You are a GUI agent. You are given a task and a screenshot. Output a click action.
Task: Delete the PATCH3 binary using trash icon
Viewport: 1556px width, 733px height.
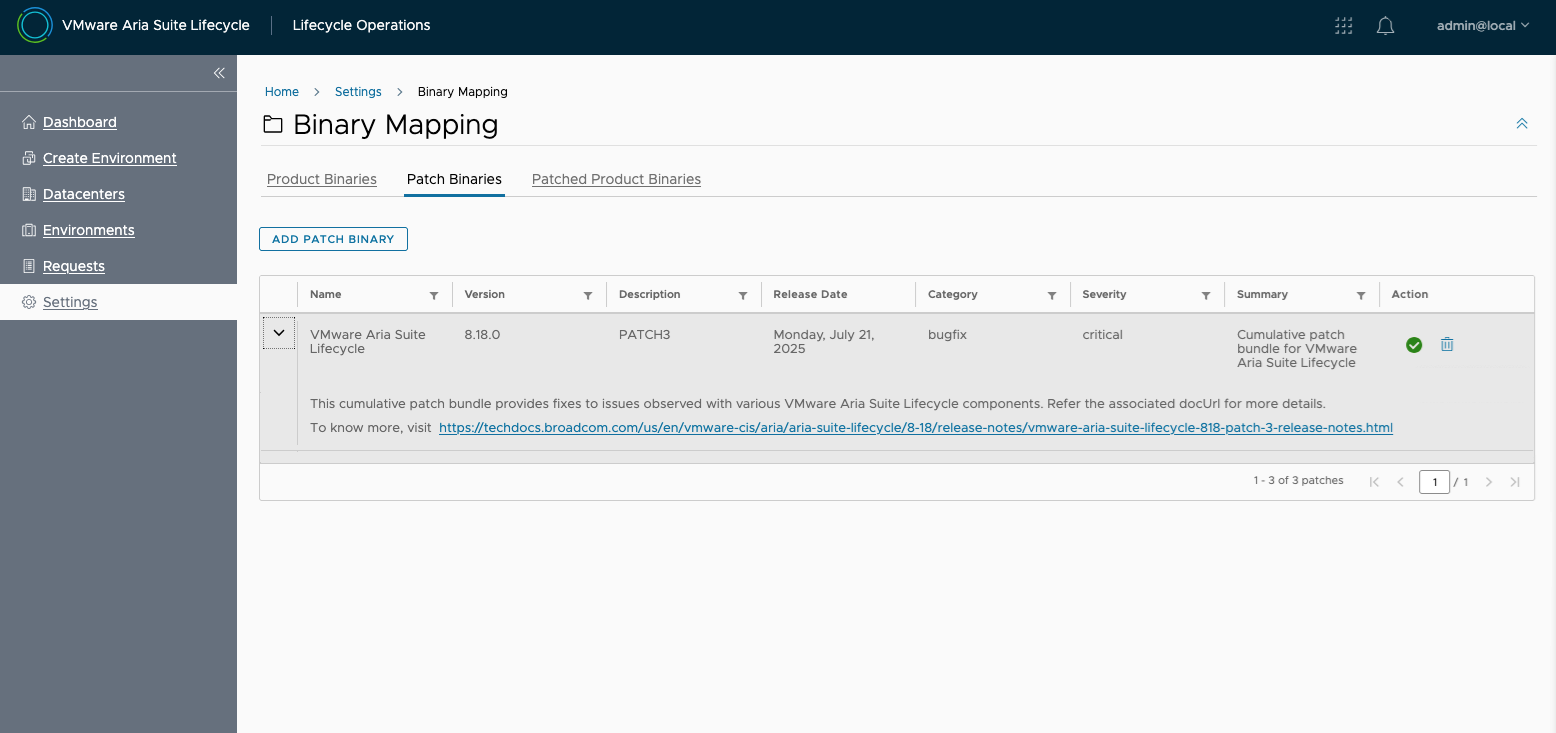pyautogui.click(x=1446, y=344)
